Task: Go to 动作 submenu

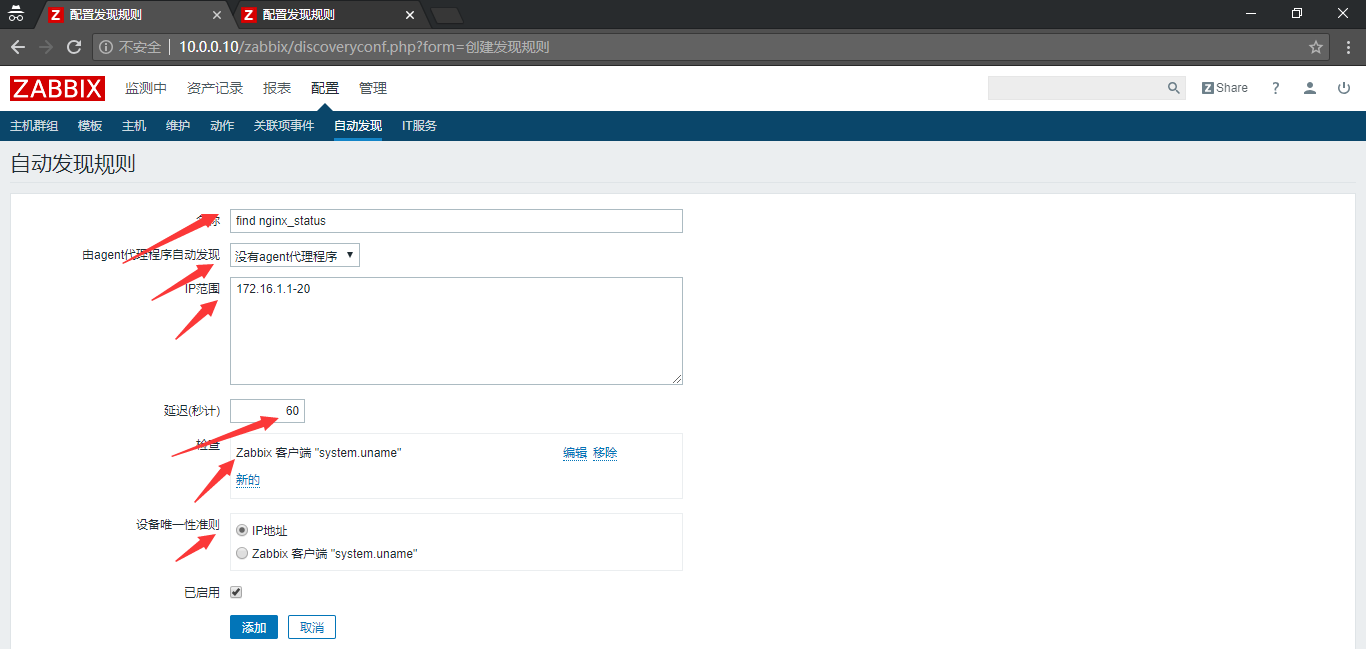Action: click(222, 126)
